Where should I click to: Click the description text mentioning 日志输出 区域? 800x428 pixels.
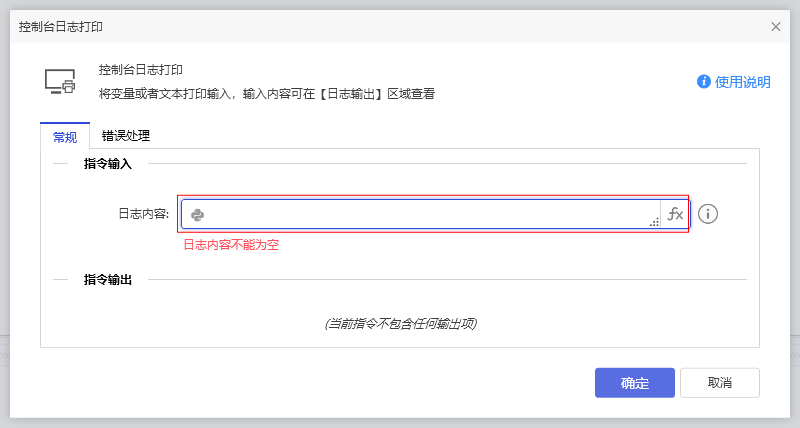pyautogui.click(x=266, y=94)
